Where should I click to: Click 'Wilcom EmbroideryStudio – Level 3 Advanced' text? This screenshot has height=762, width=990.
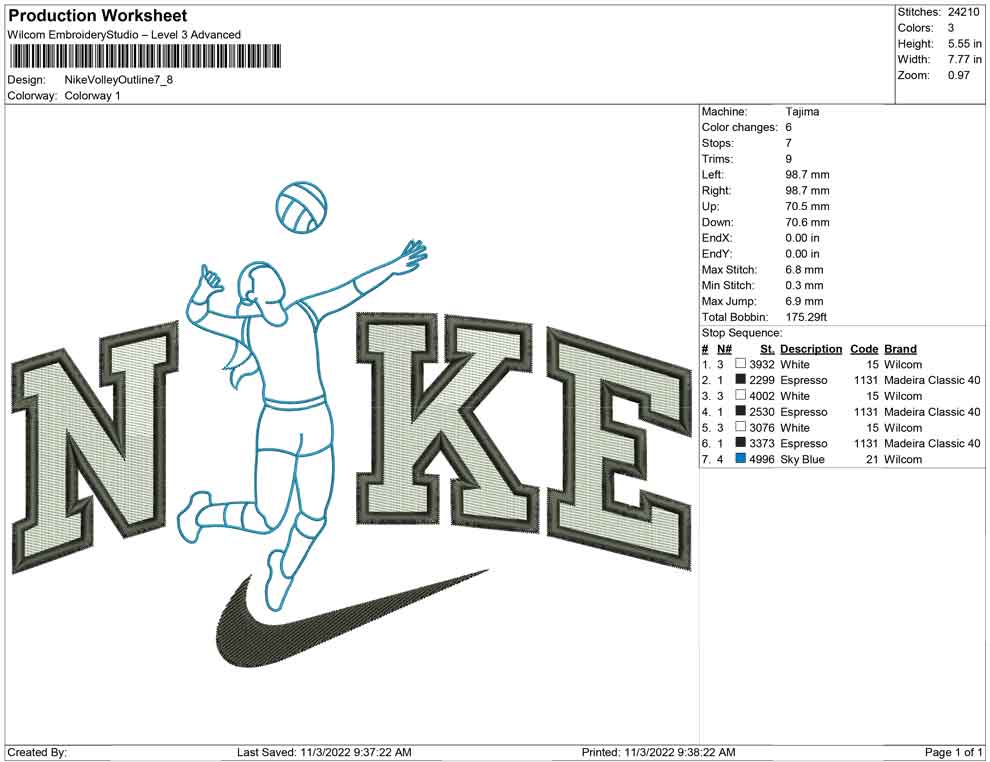124,35
